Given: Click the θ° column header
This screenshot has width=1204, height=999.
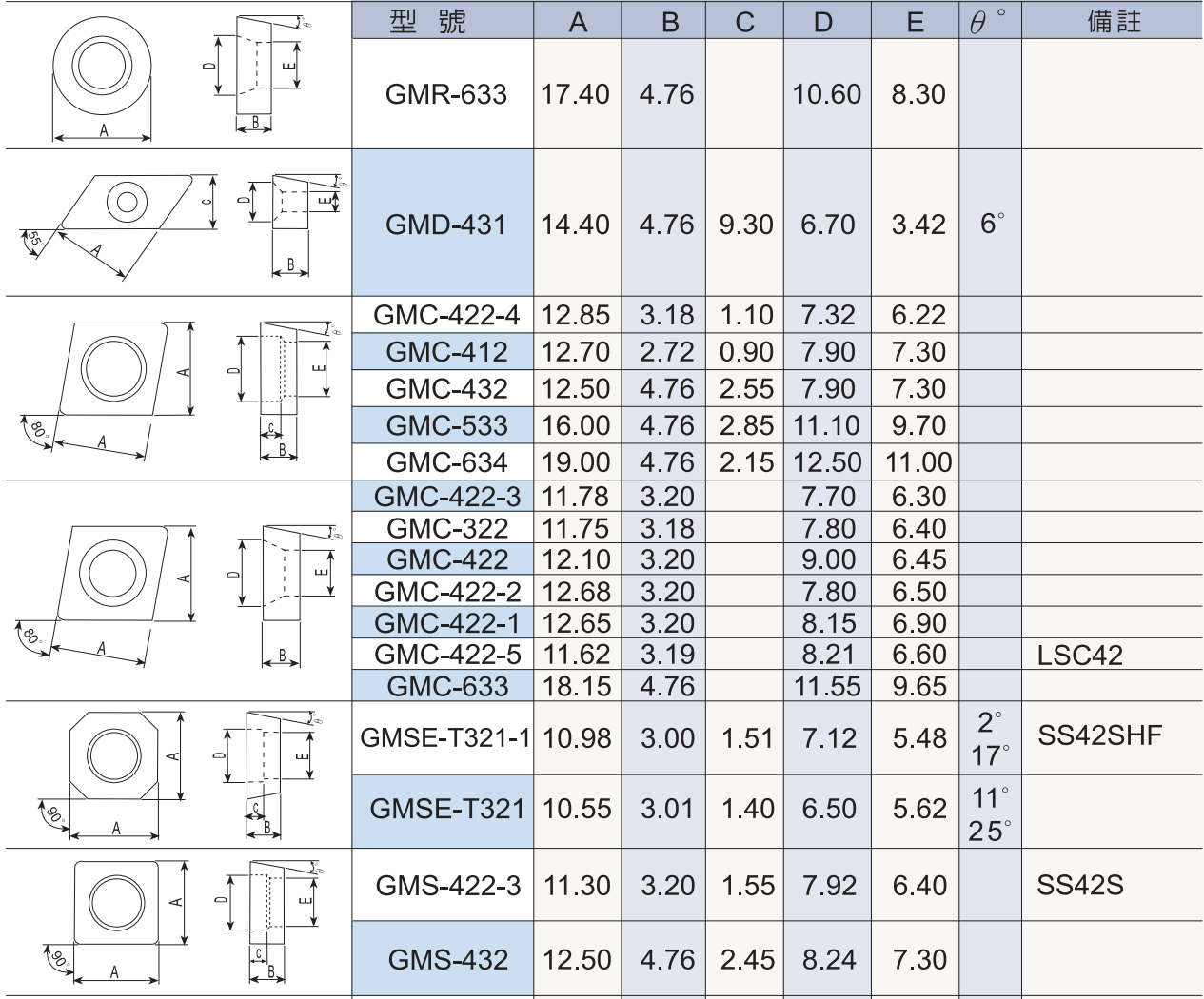Looking at the screenshot, I should (990, 20).
